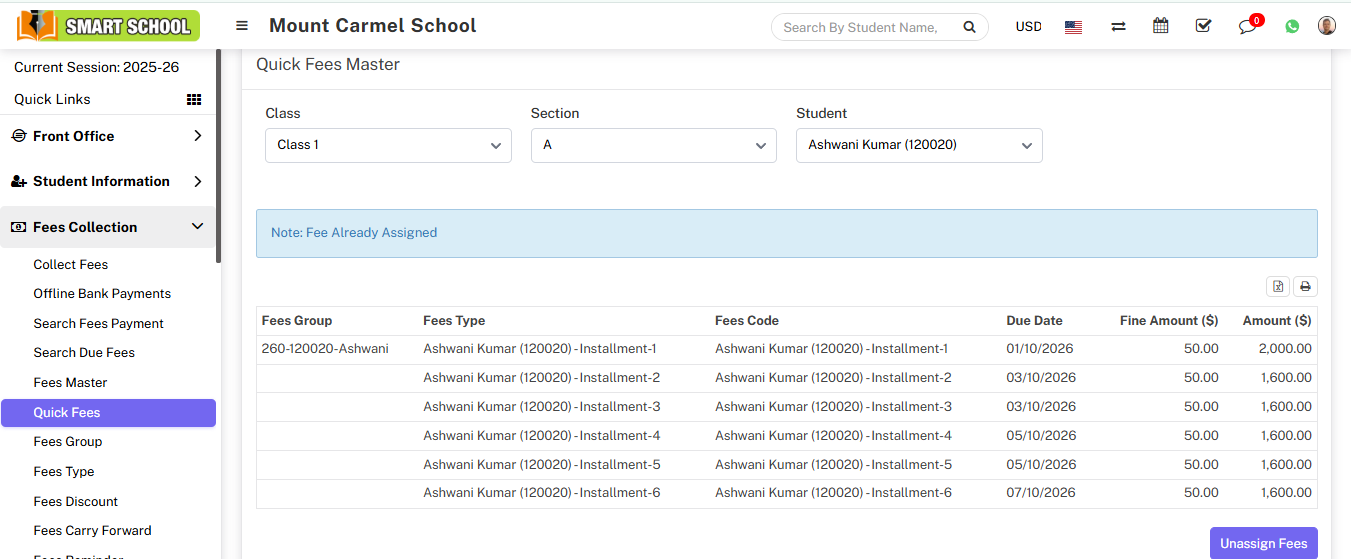Print the fees table

1305,287
